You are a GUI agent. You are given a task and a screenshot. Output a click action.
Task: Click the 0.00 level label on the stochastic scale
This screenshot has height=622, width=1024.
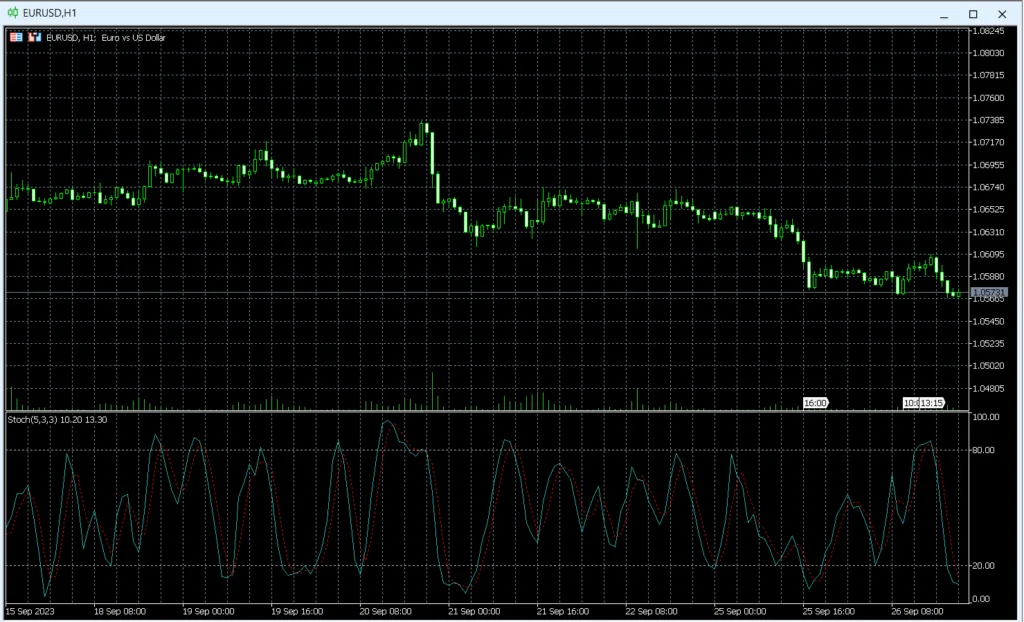pyautogui.click(x=981, y=599)
